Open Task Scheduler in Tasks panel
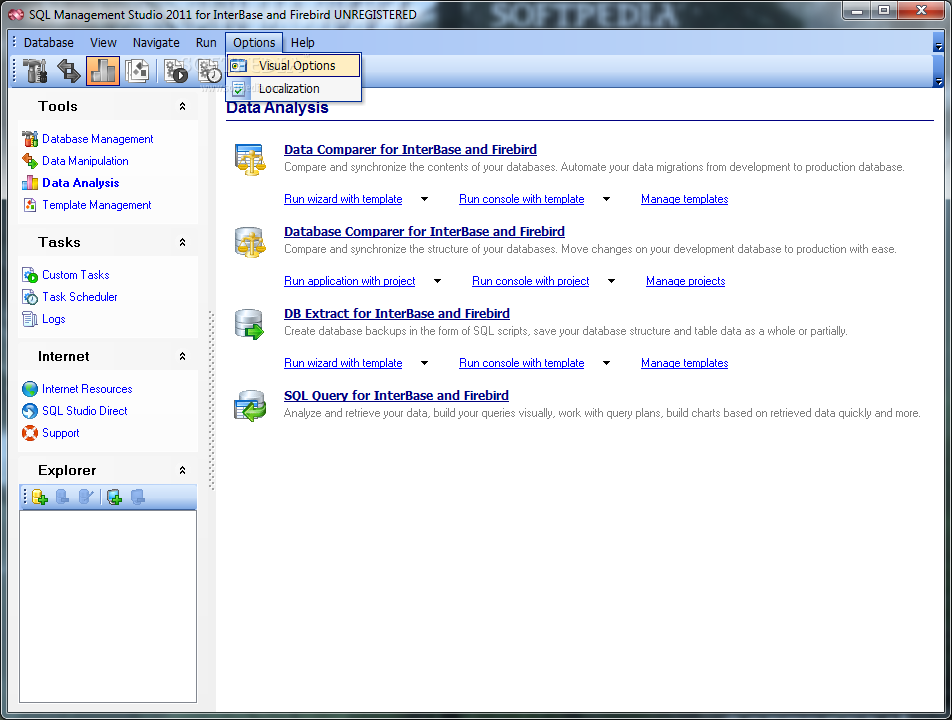Viewport: 952px width, 720px height. [80, 297]
